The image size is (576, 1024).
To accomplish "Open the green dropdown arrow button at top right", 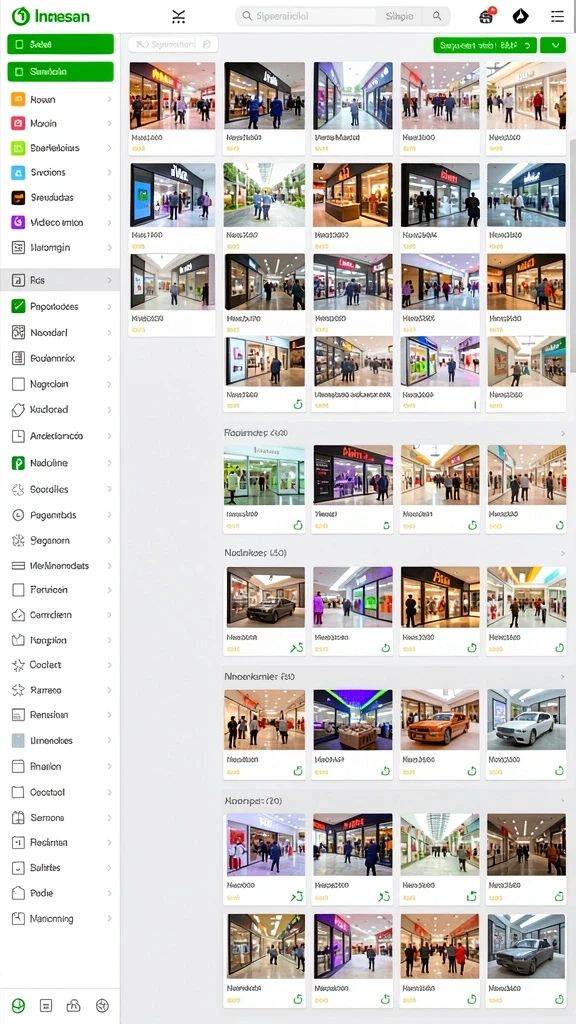I will (554, 44).
